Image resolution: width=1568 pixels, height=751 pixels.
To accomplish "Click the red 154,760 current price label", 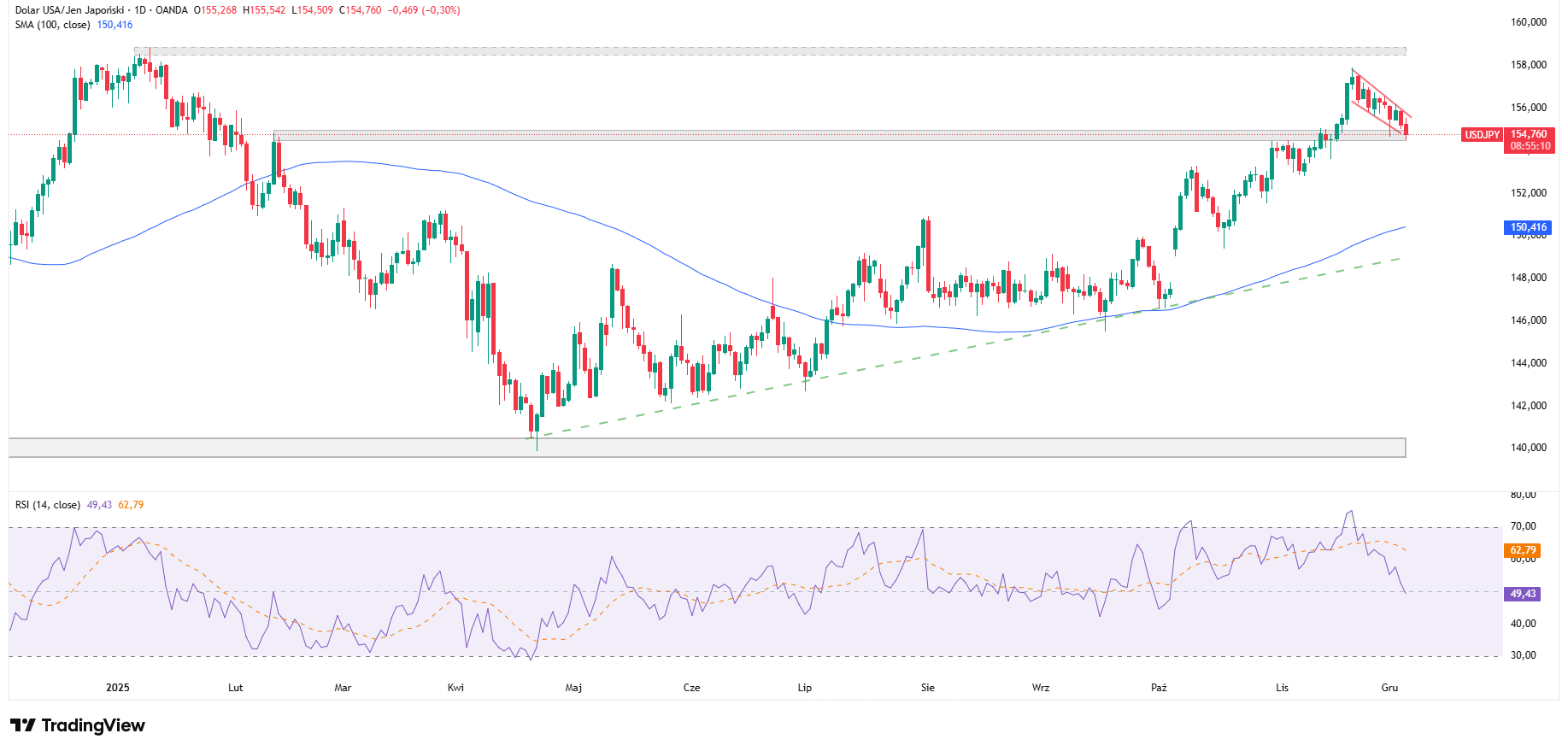I will pyautogui.click(x=1529, y=134).
